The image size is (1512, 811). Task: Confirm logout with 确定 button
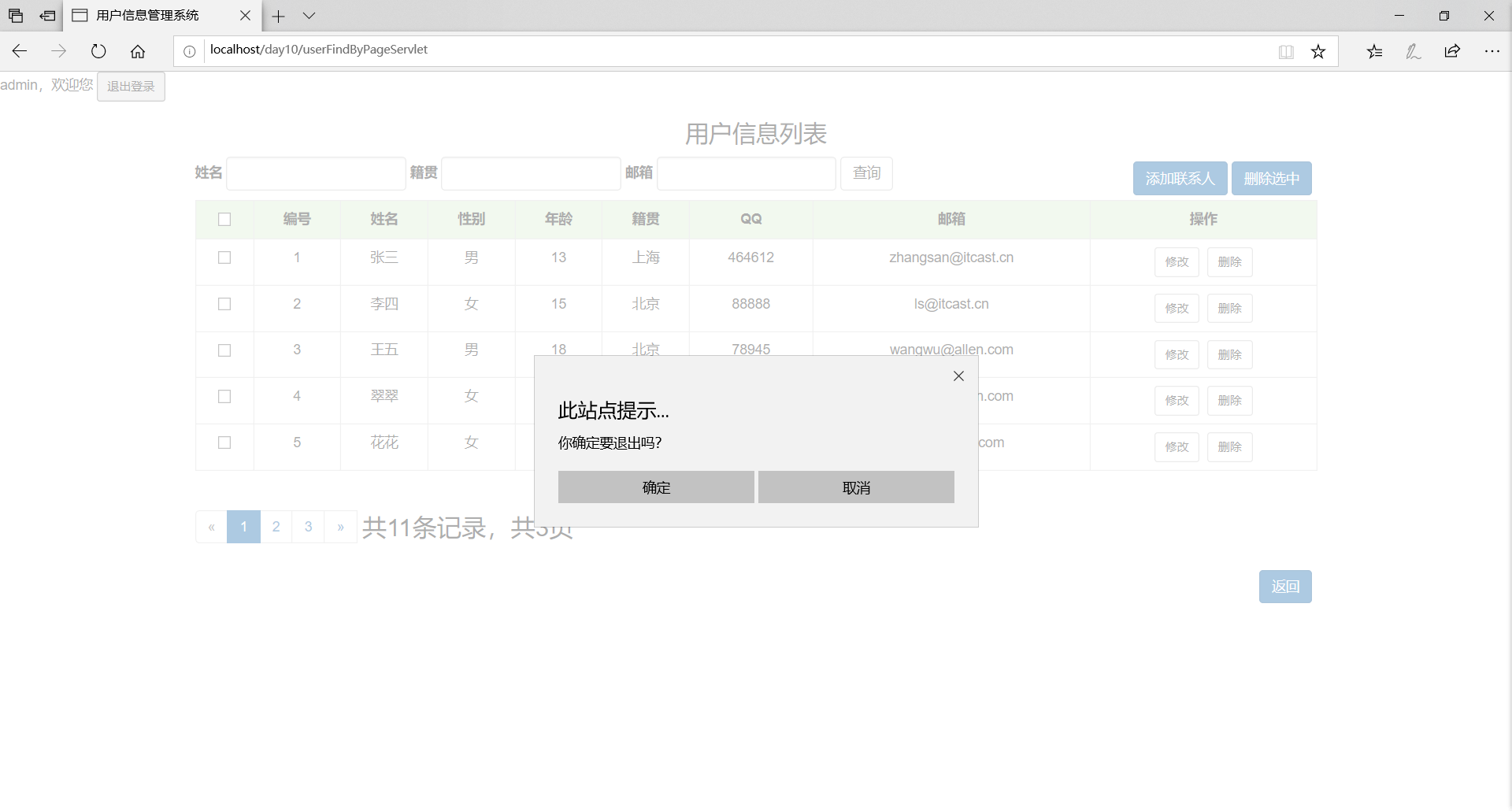[656, 487]
